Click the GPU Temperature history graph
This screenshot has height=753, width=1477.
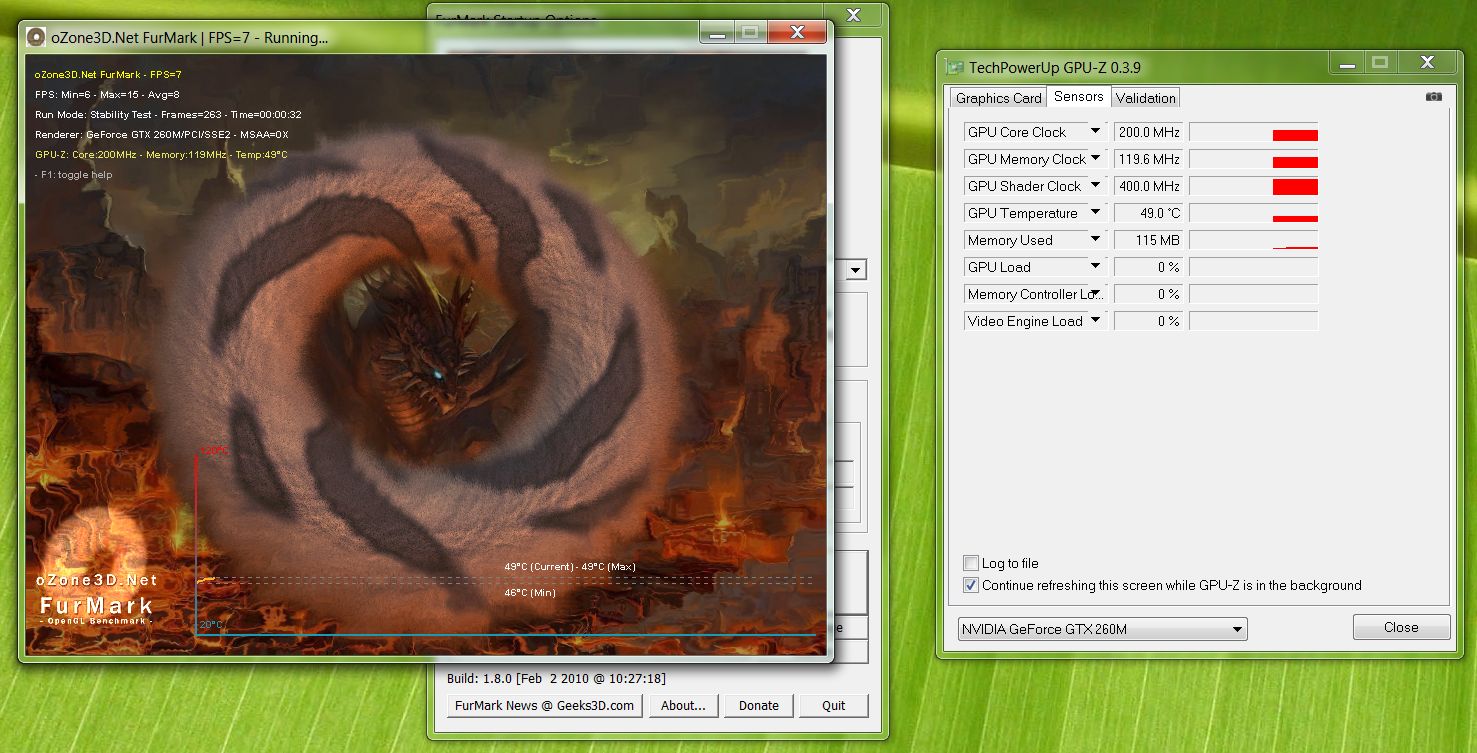[x=1253, y=213]
